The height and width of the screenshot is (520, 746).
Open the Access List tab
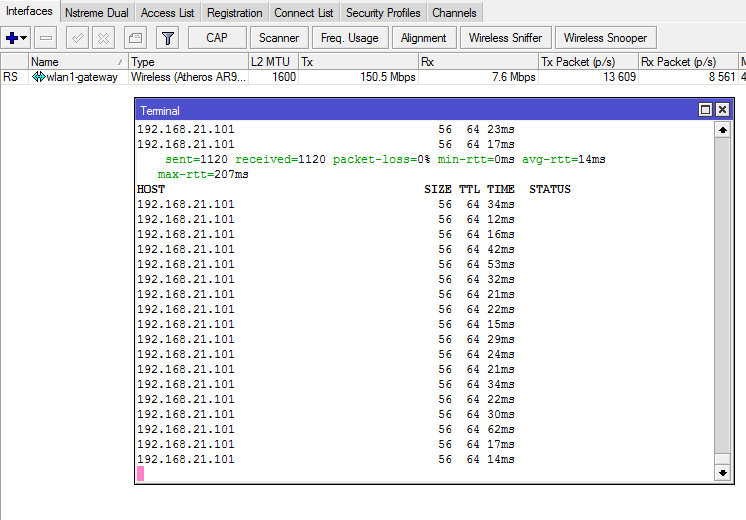[167, 13]
